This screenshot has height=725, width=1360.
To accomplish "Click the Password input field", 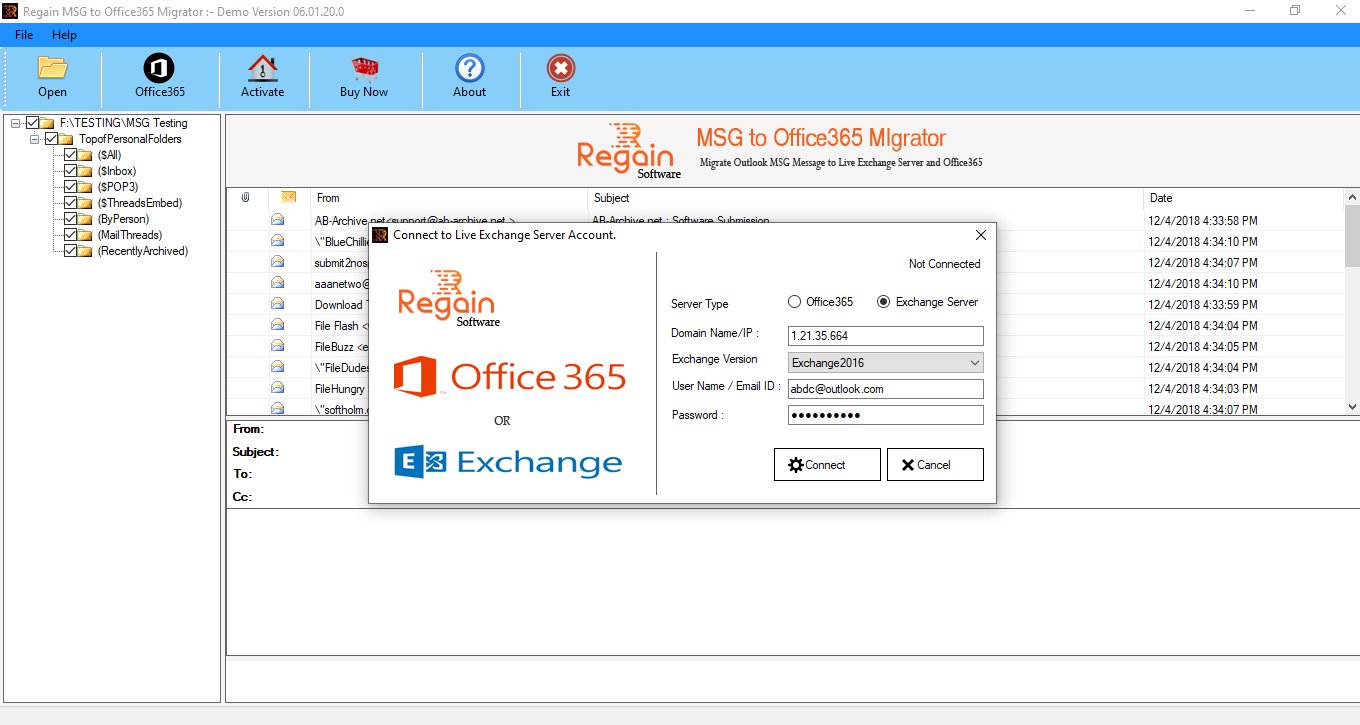I will pyautogui.click(x=886, y=415).
